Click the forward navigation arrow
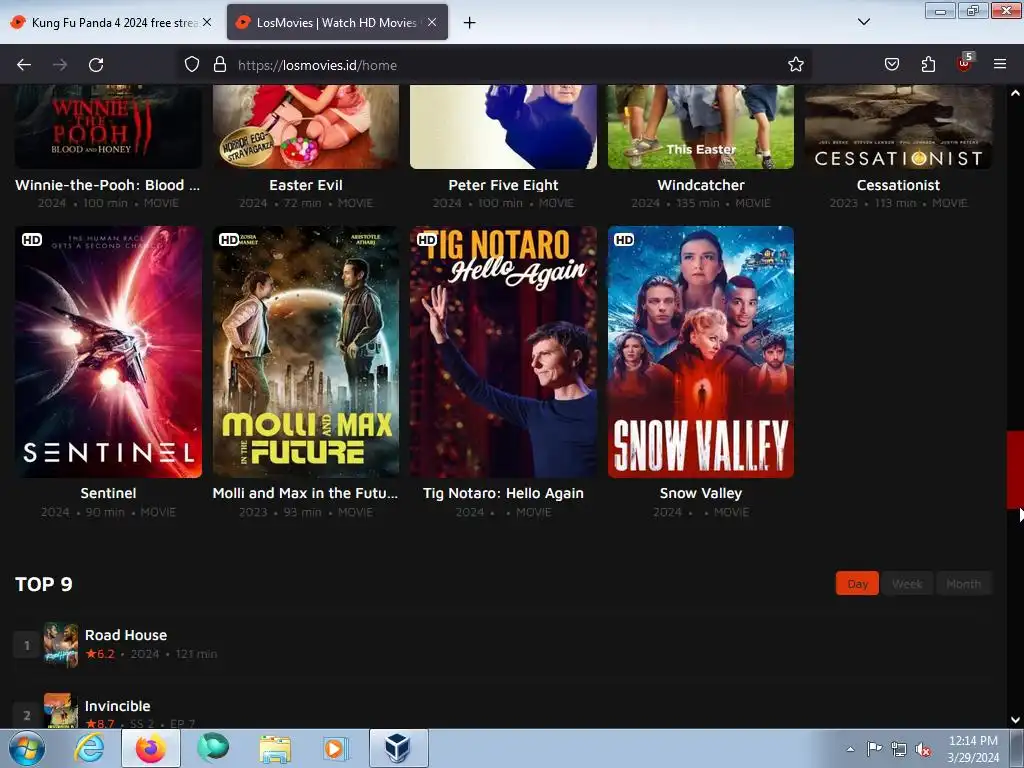The image size is (1024, 768). [x=60, y=65]
